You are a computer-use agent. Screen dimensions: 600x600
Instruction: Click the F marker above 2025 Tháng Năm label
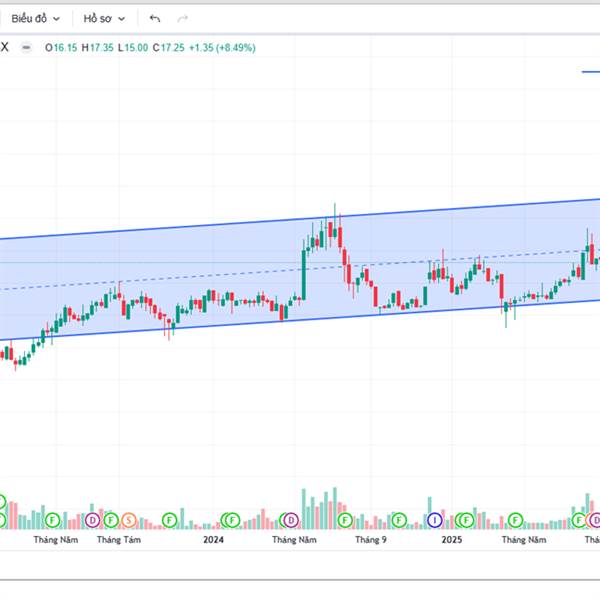pyautogui.click(x=515, y=520)
